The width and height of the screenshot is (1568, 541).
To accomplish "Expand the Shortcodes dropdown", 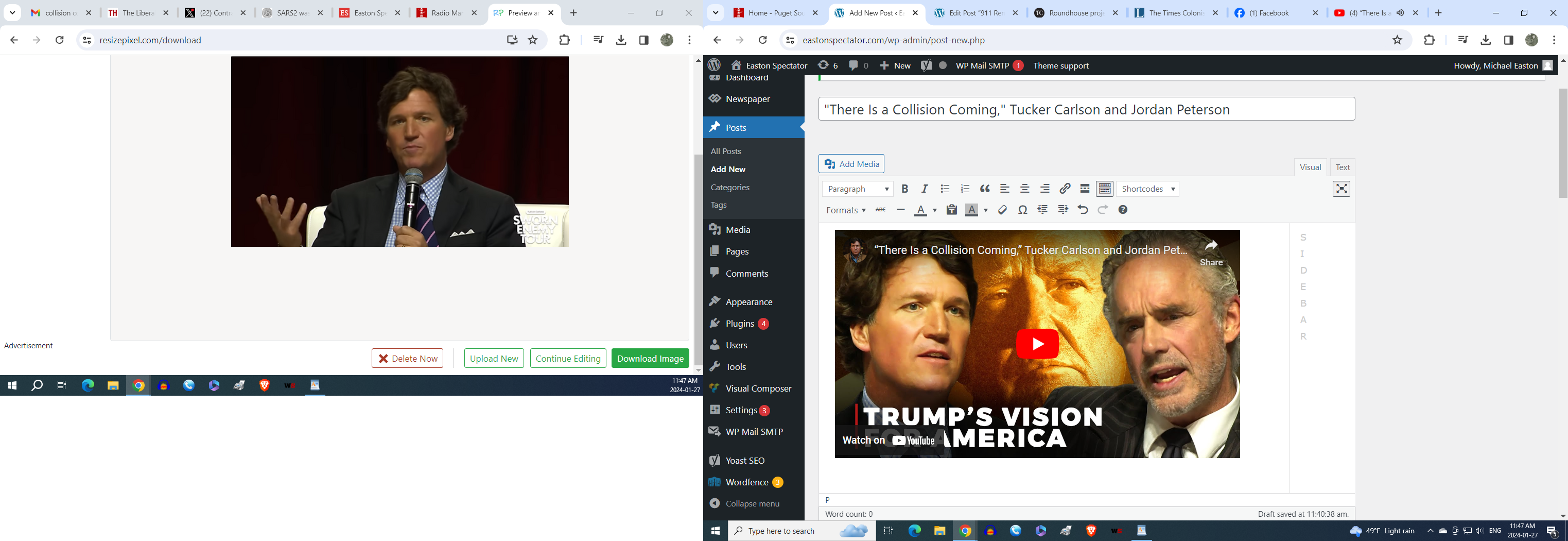I will pyautogui.click(x=1148, y=189).
